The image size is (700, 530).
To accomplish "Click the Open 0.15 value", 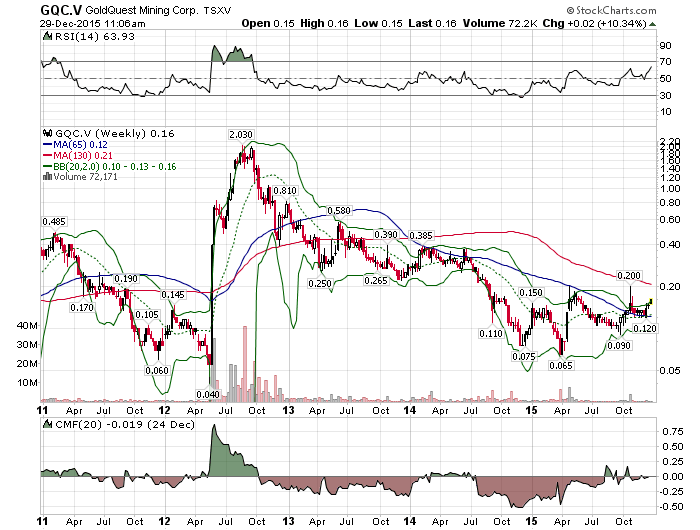I will click(x=268, y=23).
